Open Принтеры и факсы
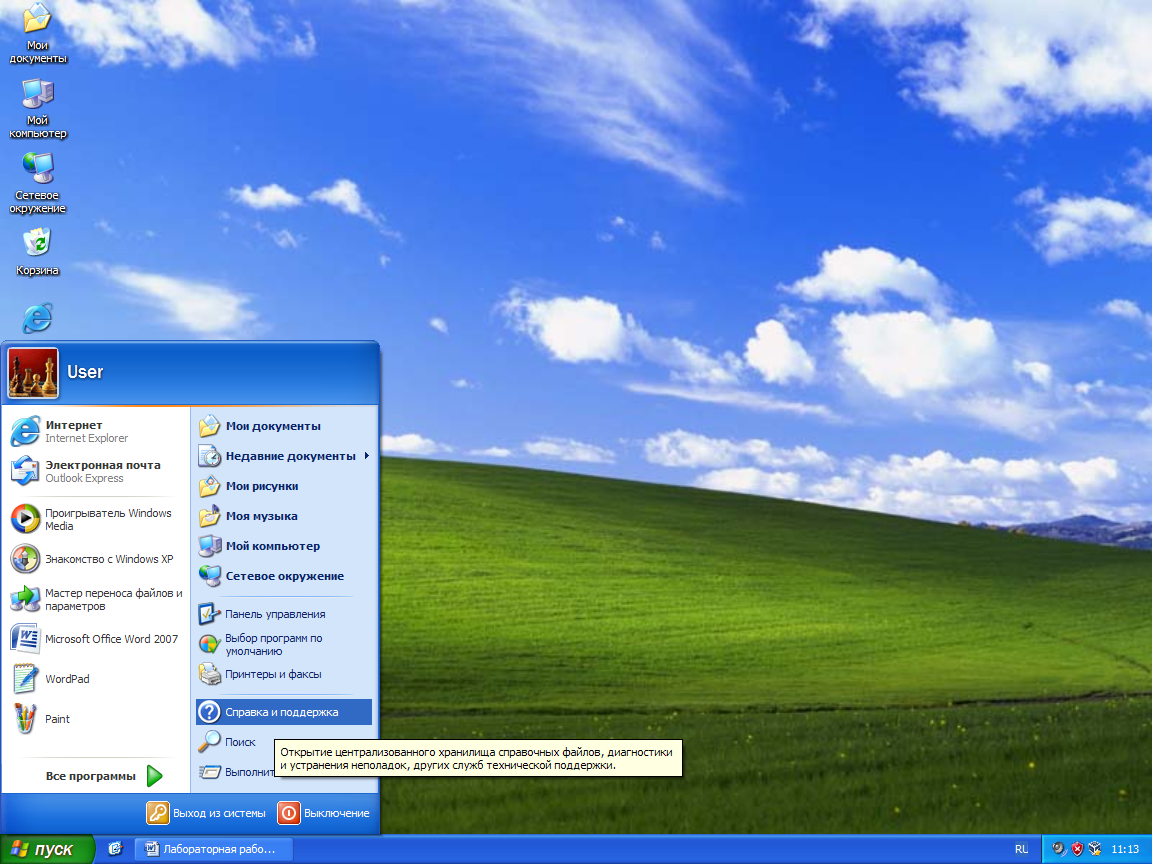Screen dimensions: 1152x864 click(284, 674)
